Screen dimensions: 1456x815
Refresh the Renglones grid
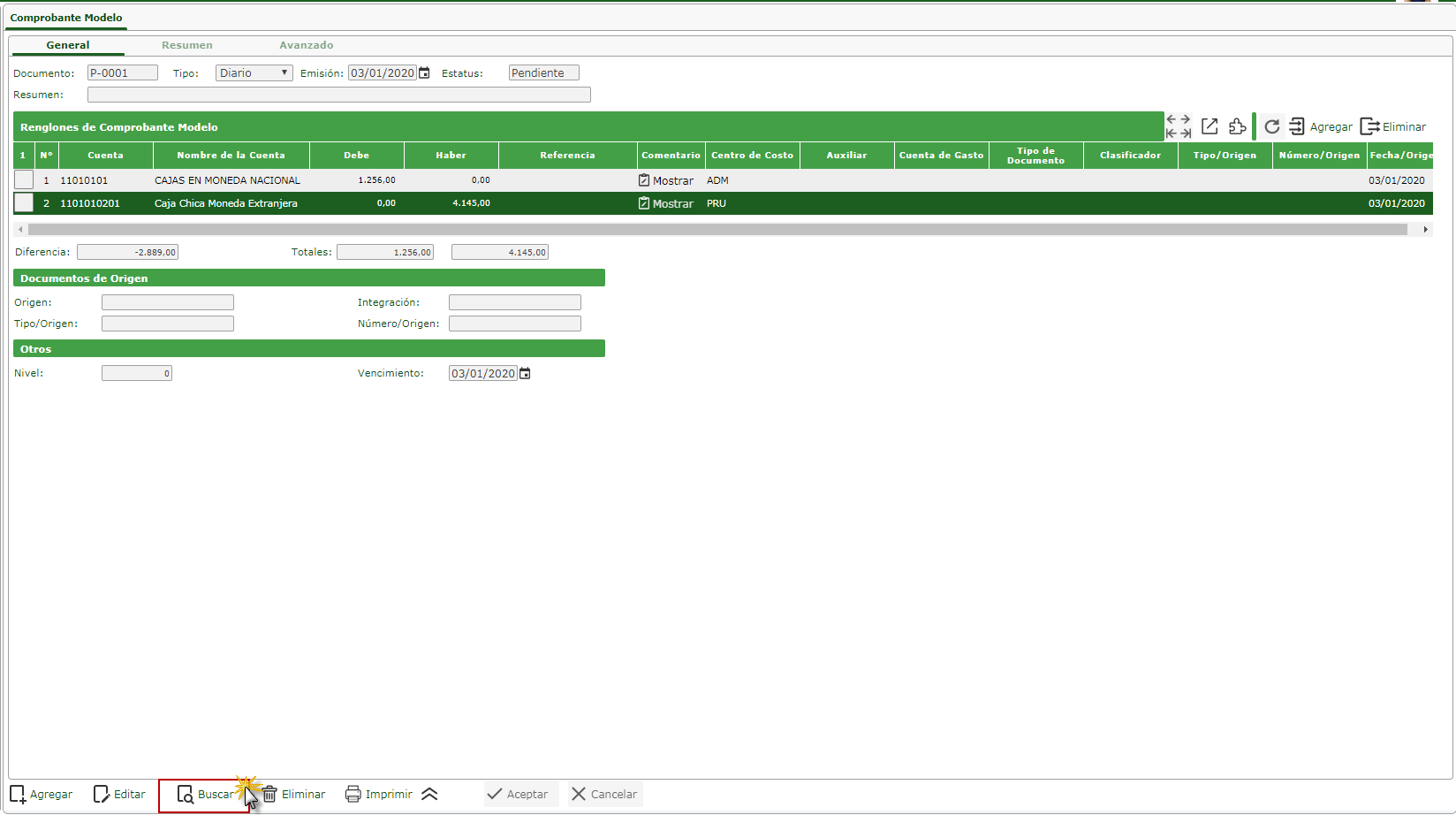click(x=1272, y=126)
